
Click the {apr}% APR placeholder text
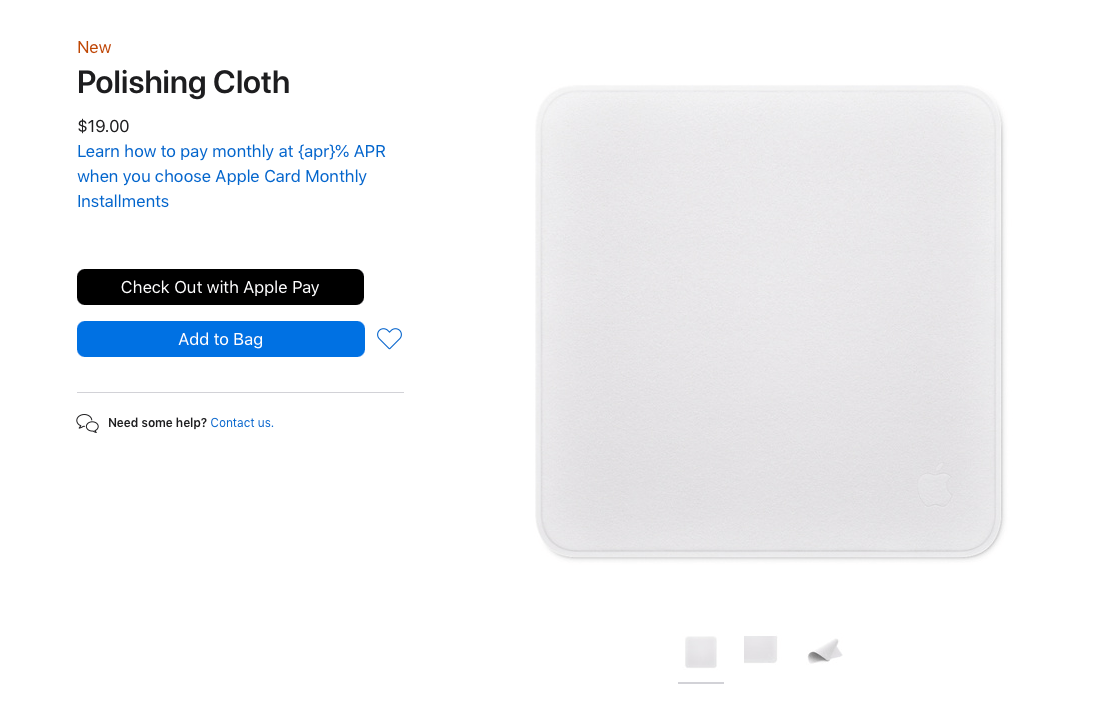tap(342, 151)
